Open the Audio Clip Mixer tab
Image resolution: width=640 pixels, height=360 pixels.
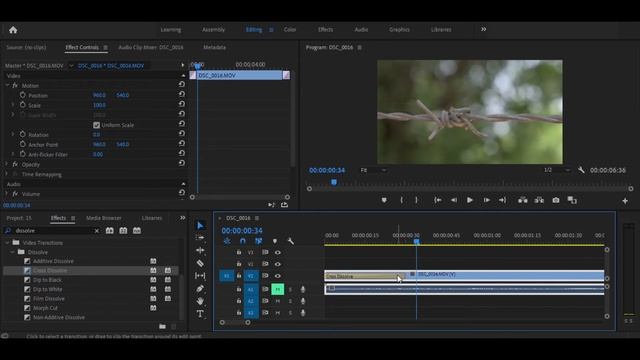point(151,47)
